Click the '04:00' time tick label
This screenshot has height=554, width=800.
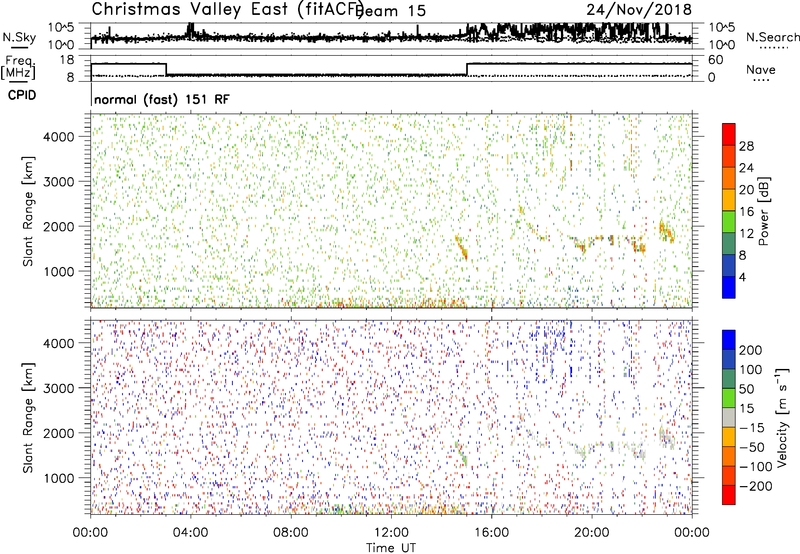coord(190,533)
